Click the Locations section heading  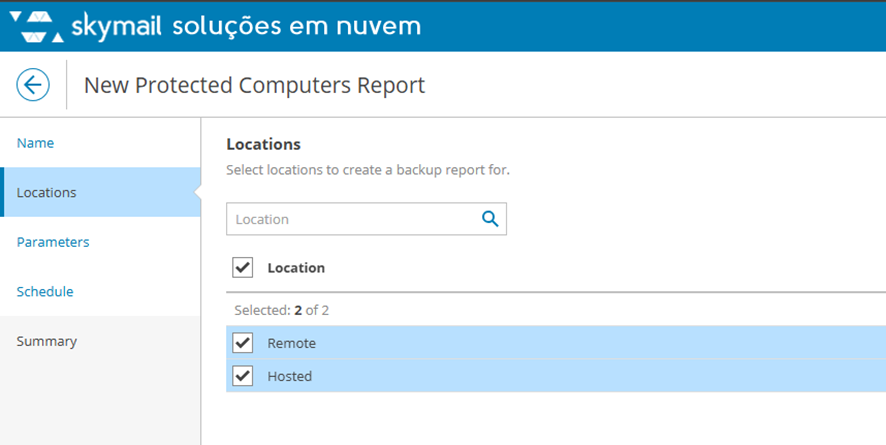pos(263,144)
